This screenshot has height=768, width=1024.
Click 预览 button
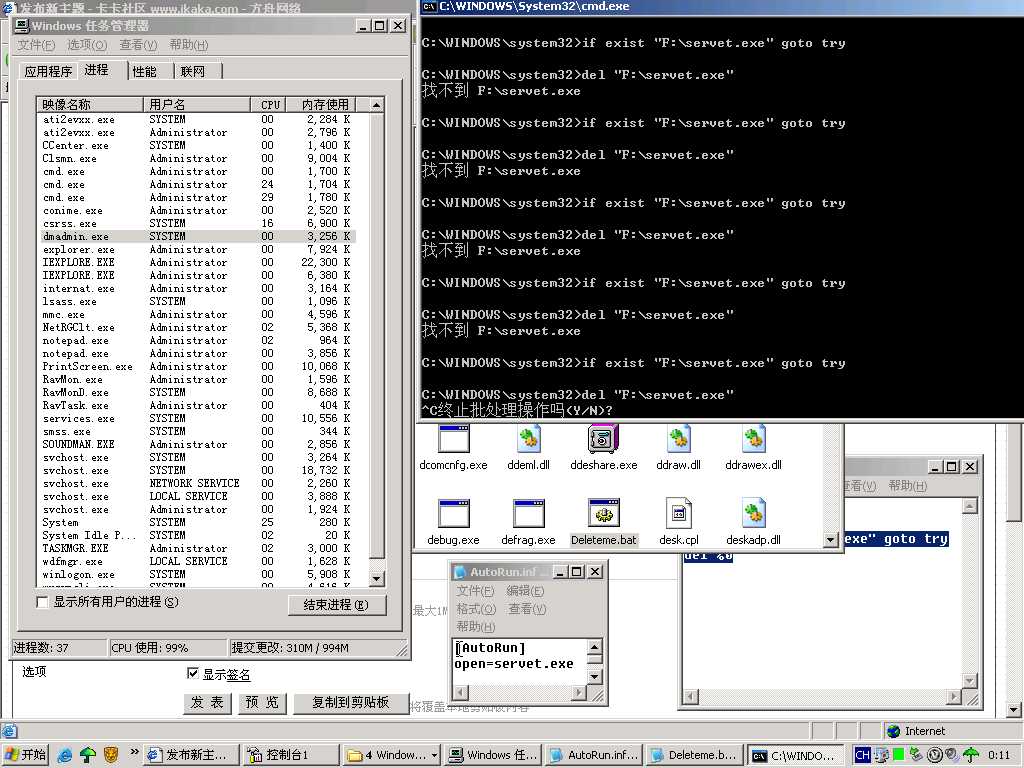coord(262,703)
